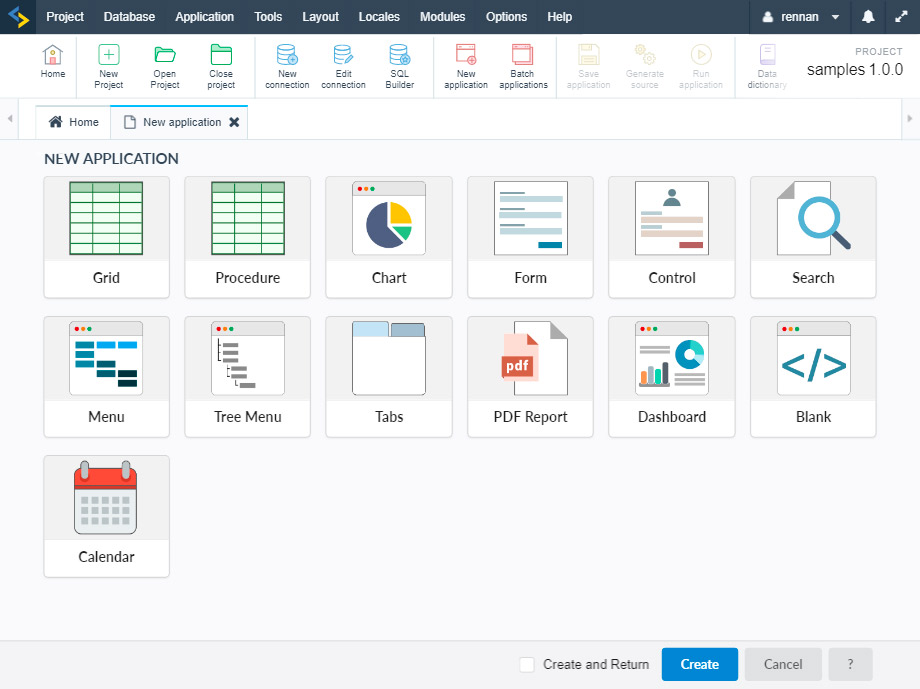Click the fullscreen expand arrows icon

tap(901, 17)
